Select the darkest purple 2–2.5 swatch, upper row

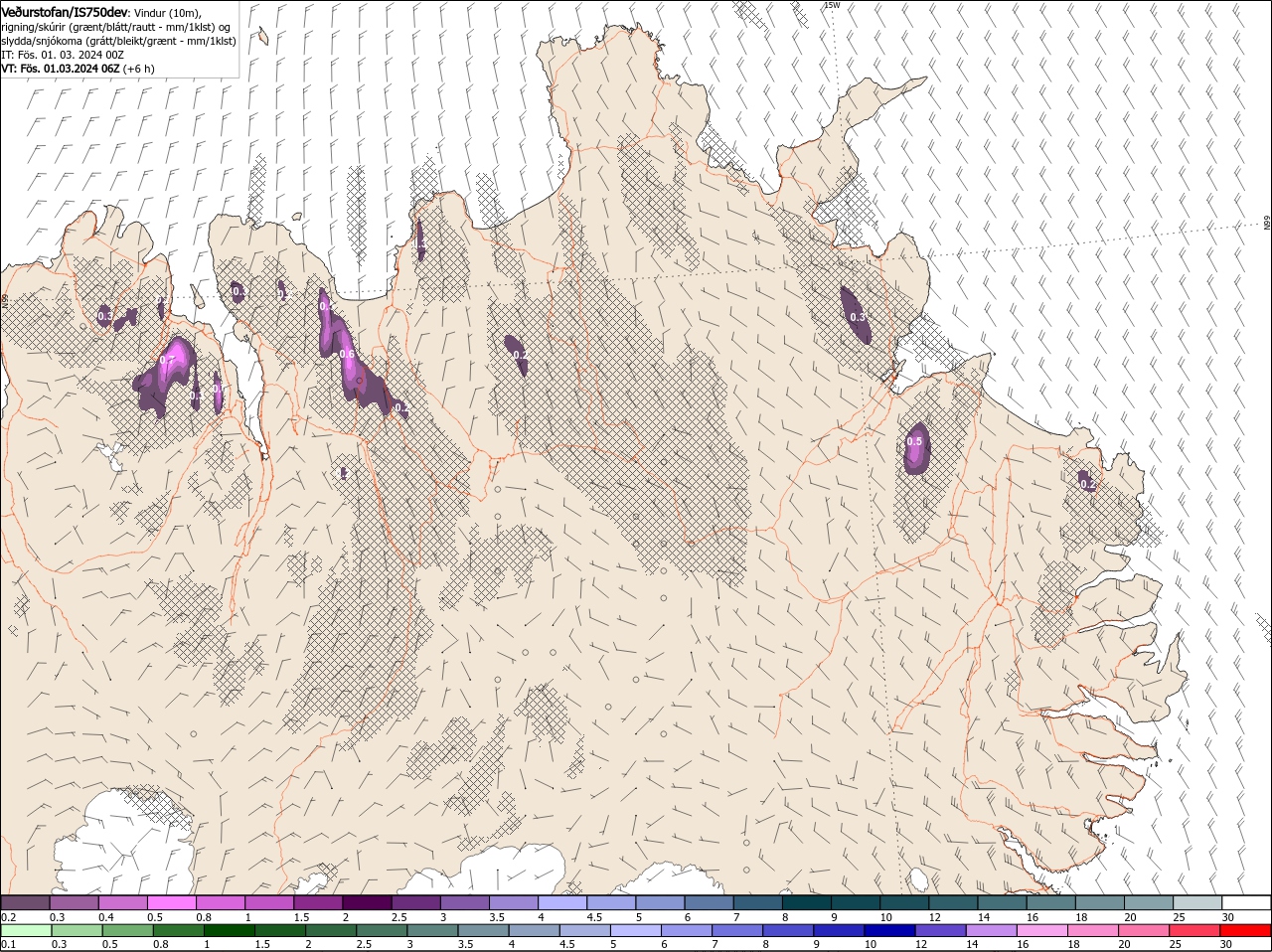tap(367, 902)
